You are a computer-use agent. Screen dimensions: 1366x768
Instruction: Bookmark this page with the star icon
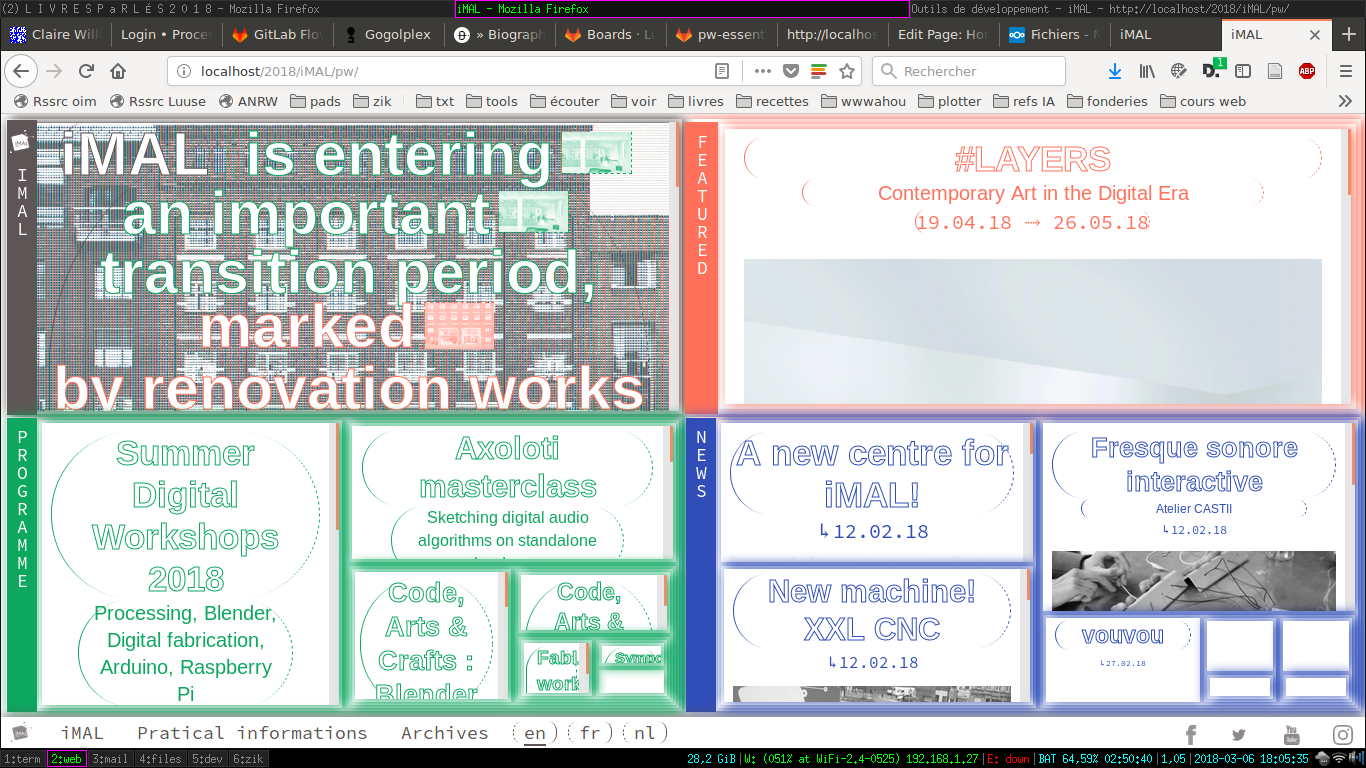coord(847,71)
